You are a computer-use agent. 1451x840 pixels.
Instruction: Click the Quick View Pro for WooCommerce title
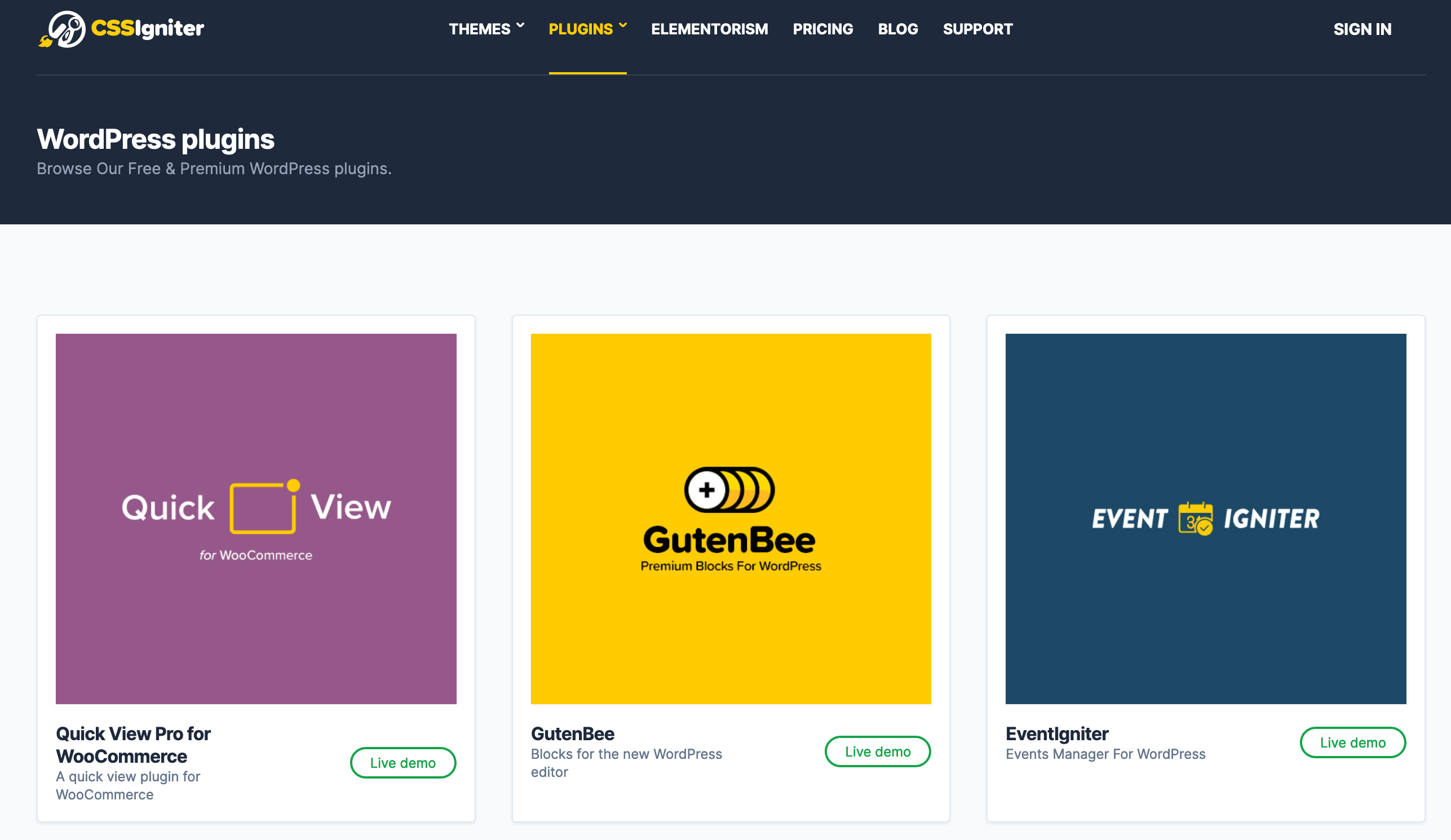point(133,745)
